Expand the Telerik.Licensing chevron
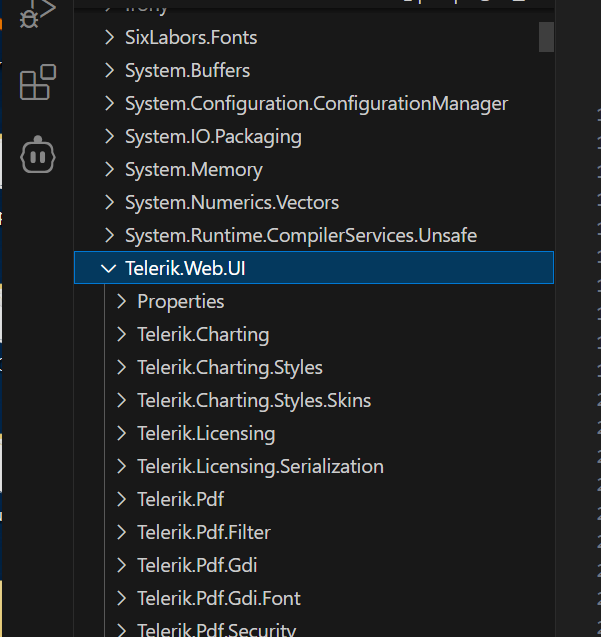This screenshot has width=601, height=637. point(121,433)
